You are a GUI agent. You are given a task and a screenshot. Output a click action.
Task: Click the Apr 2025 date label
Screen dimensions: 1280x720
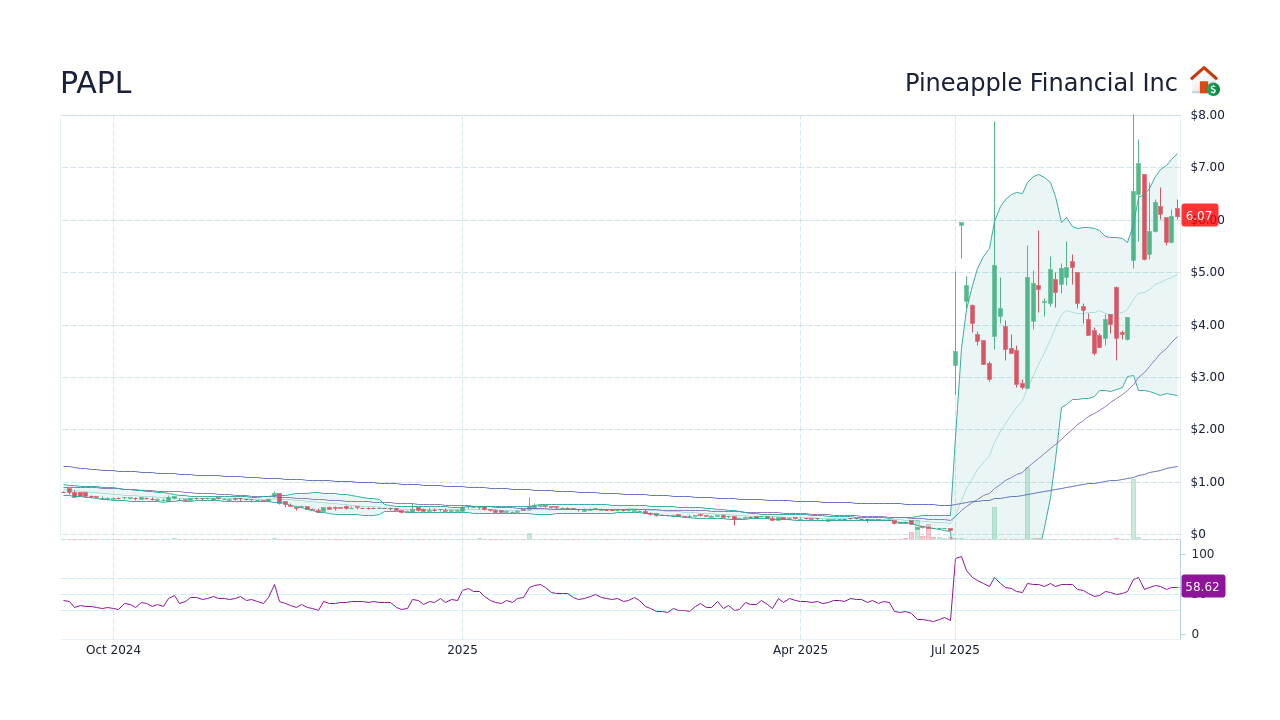[x=799, y=649]
